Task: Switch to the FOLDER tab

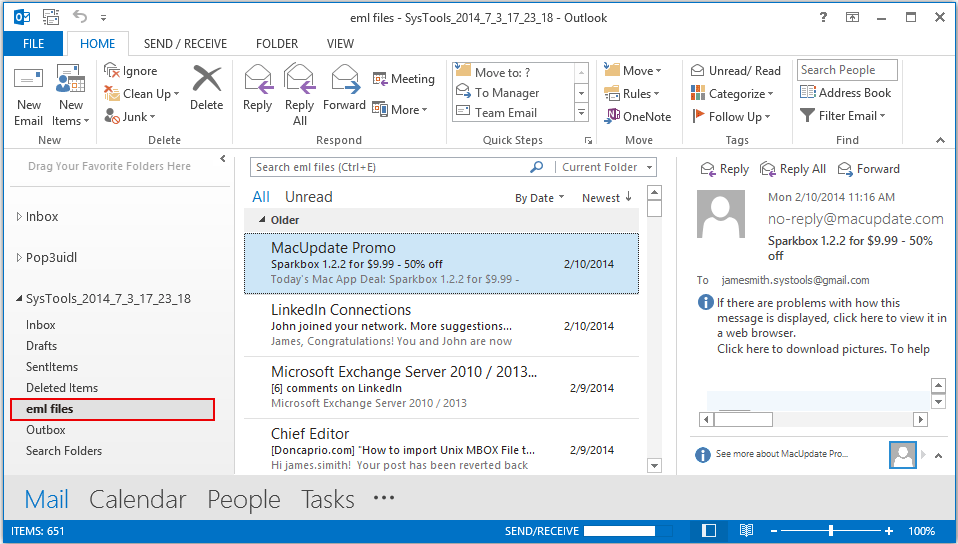Action: pos(277,43)
